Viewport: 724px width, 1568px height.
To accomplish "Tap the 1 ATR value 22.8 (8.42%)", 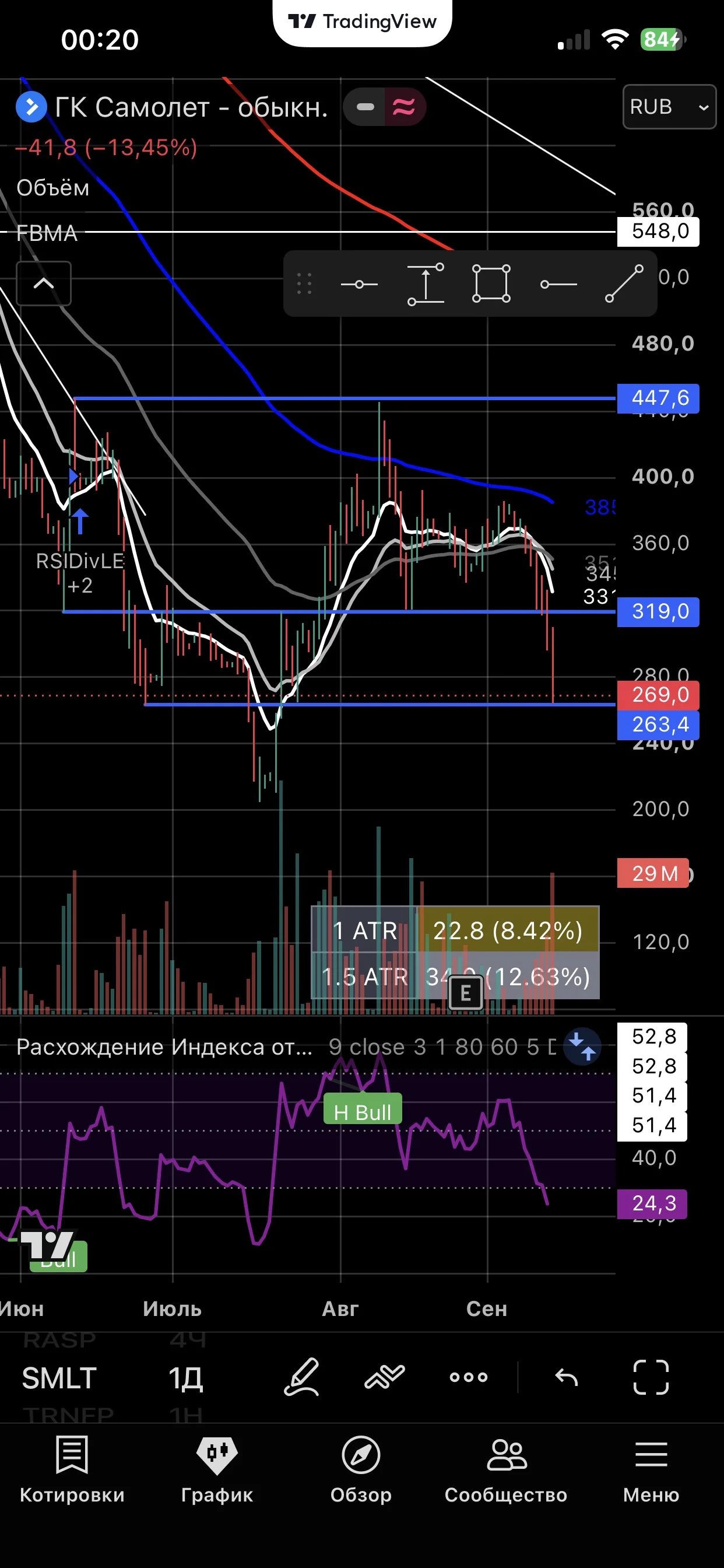I will pos(508,930).
